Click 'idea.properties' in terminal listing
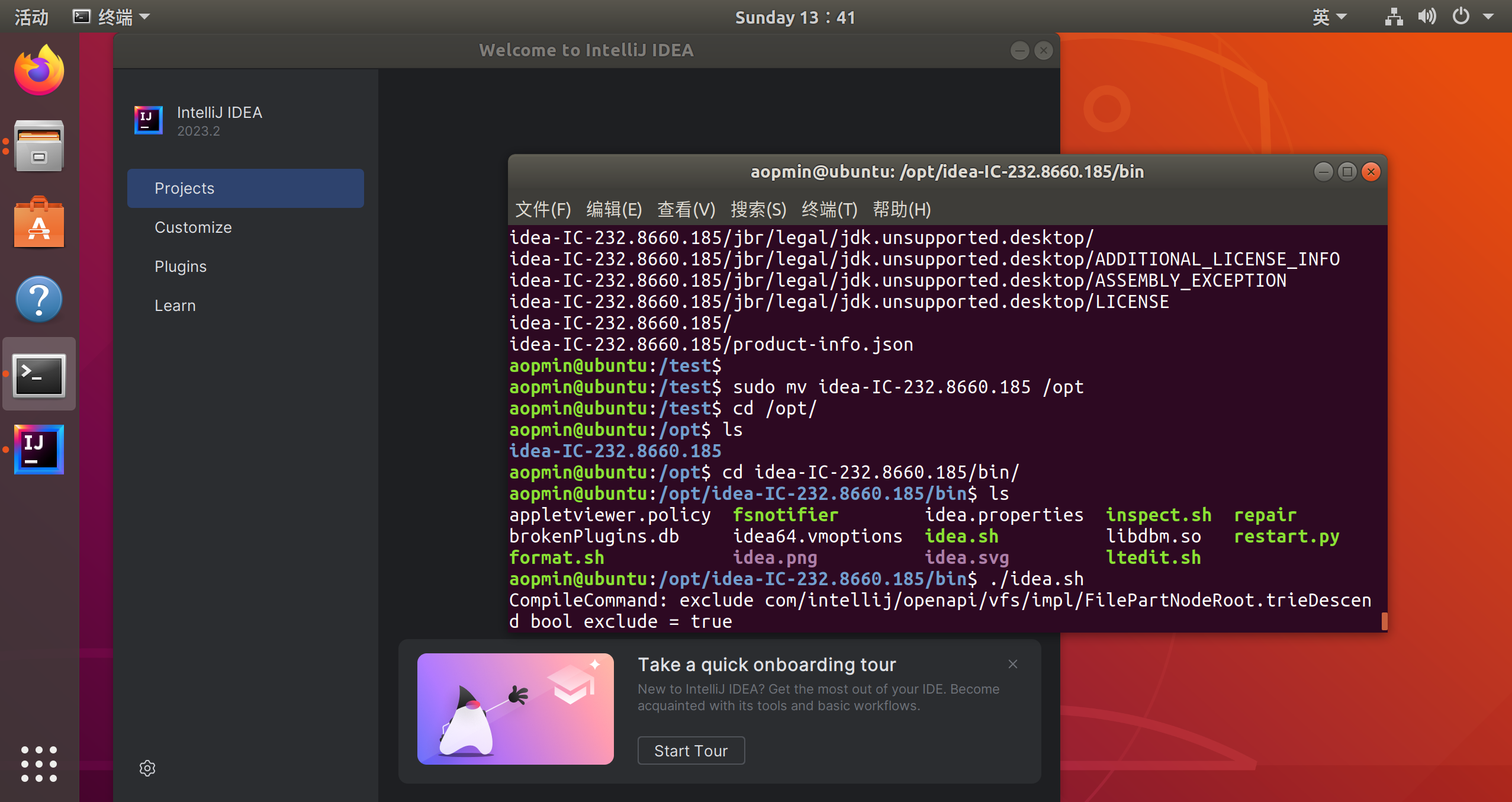The height and width of the screenshot is (802, 1512). tap(1004, 515)
